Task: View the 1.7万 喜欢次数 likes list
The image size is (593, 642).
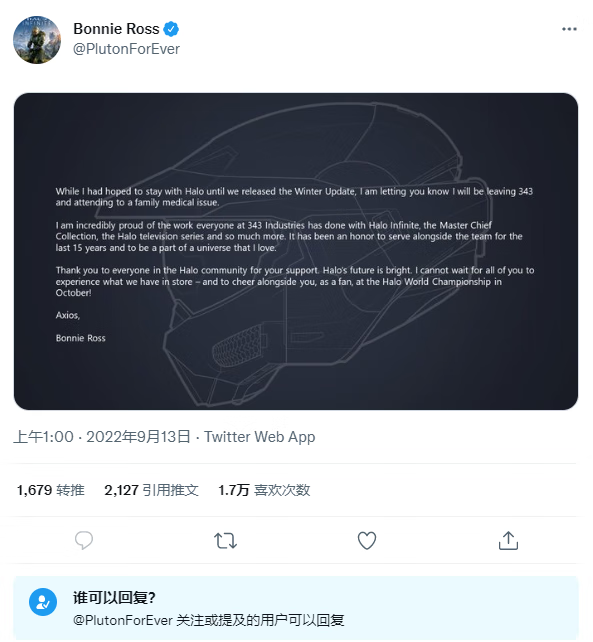Action: [x=264, y=490]
